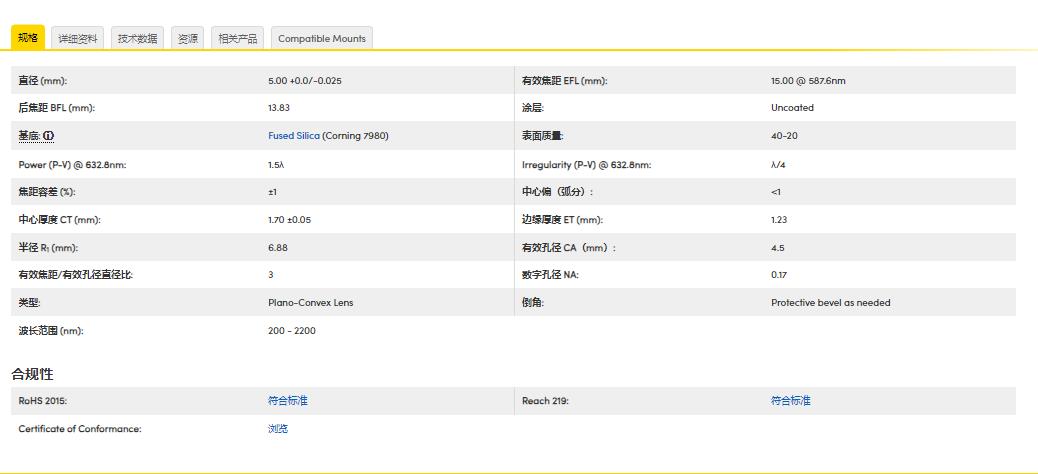Screen dimensions: 1038x474
Task: Click Reach 219 符合标准 link
Action: coord(790,401)
